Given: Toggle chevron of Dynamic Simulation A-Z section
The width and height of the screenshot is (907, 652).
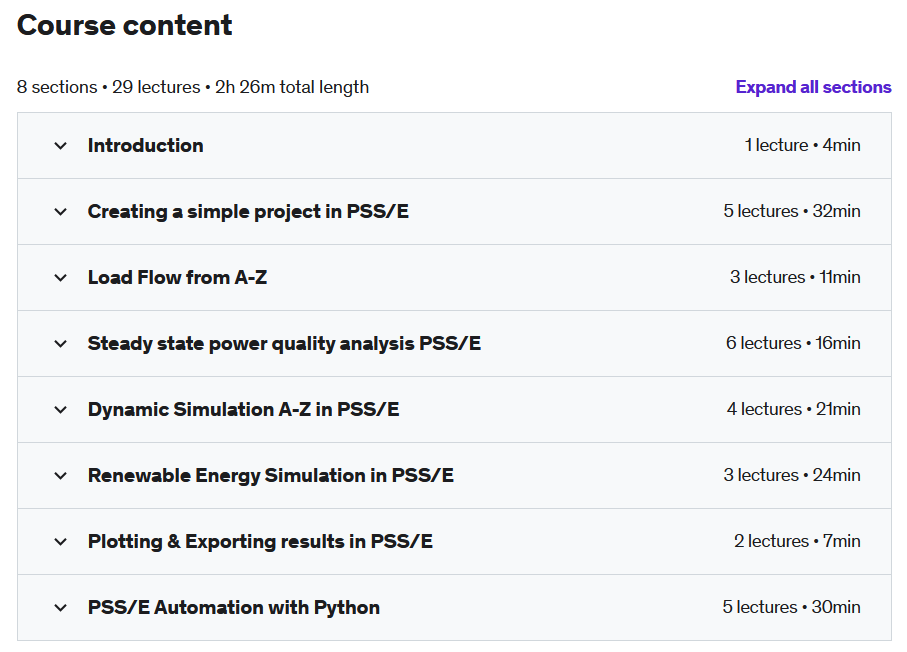Looking at the screenshot, I should pos(60,410).
